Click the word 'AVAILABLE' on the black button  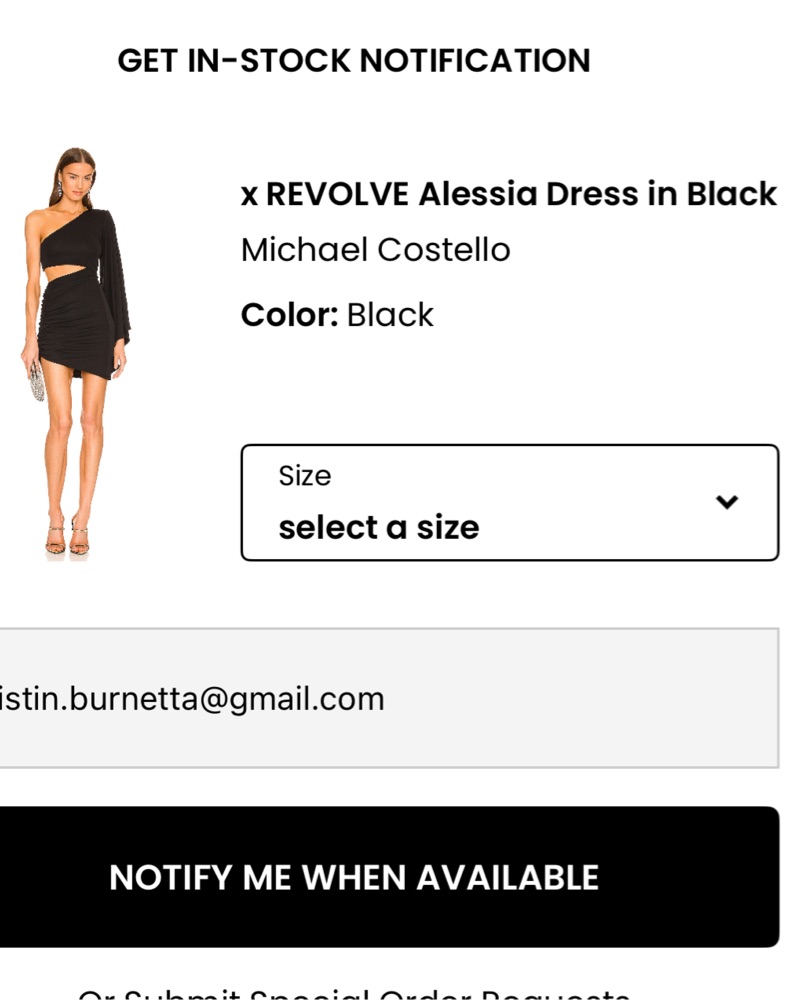[507, 877]
